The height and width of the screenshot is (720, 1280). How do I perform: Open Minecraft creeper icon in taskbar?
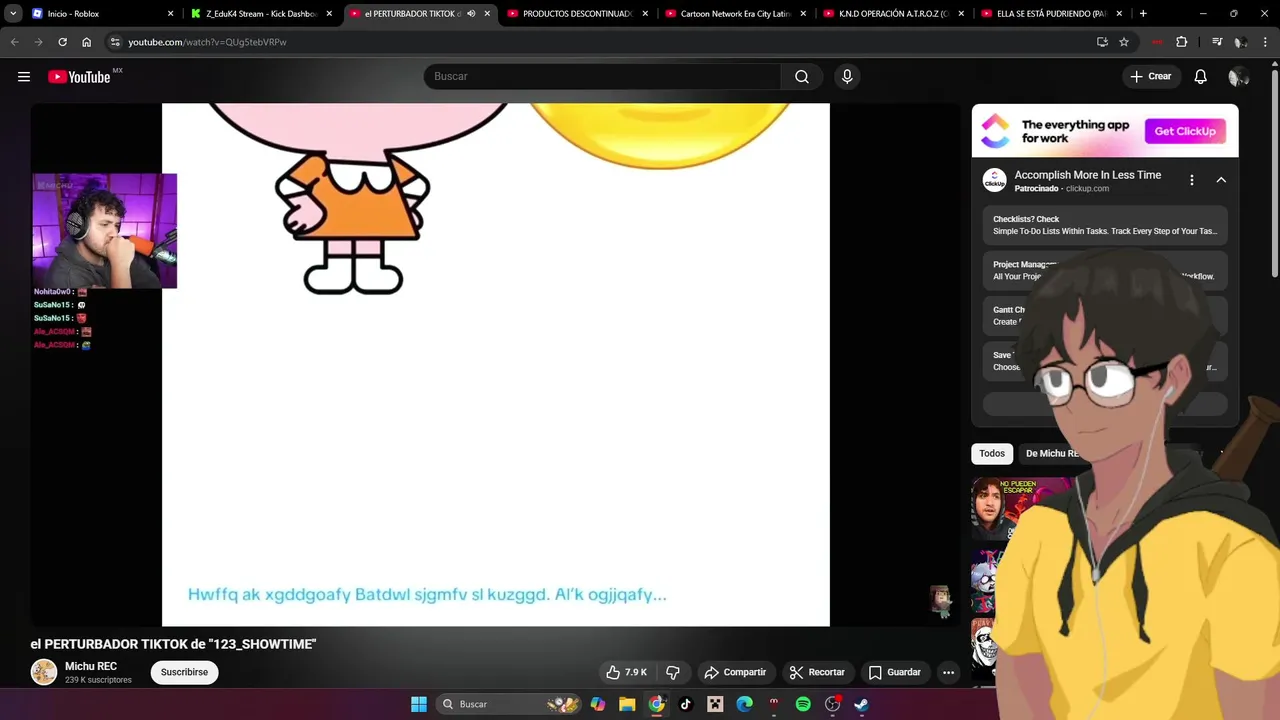pyautogui.click(x=715, y=704)
